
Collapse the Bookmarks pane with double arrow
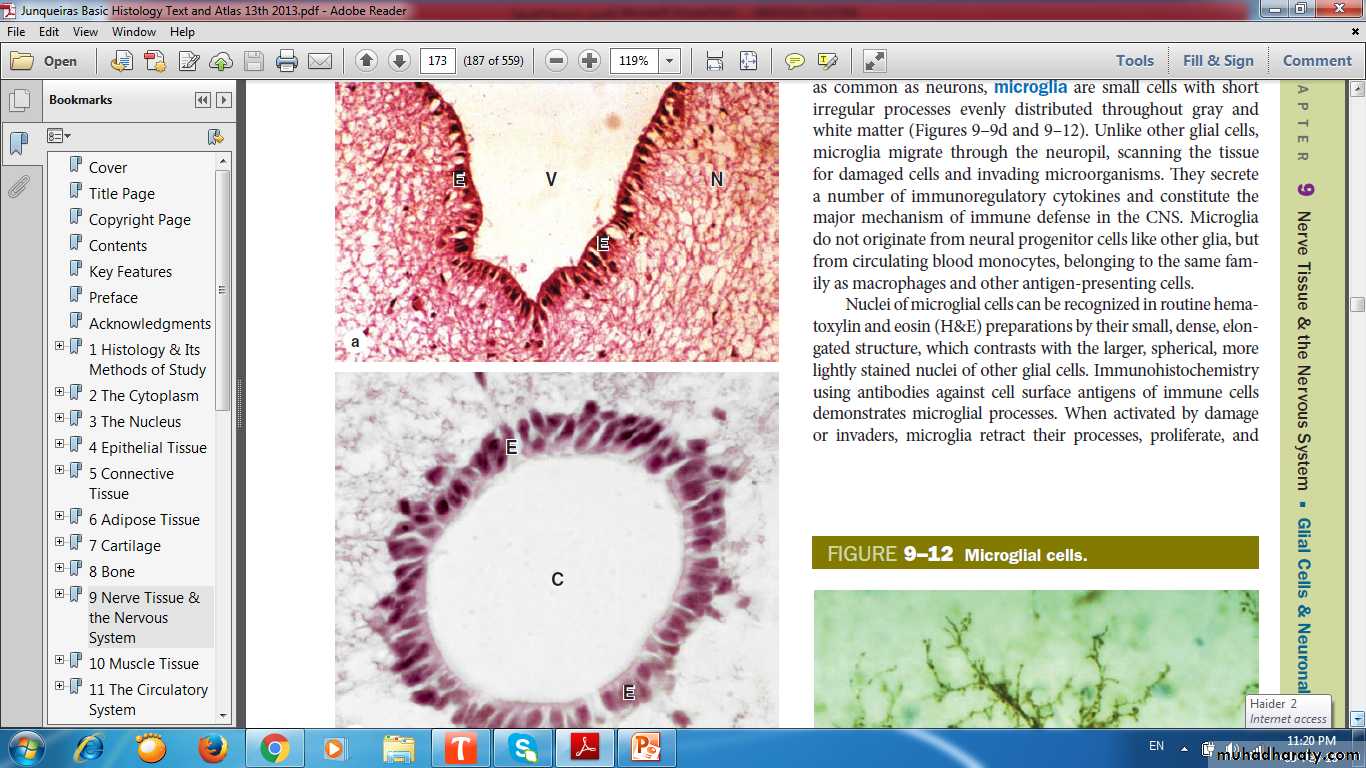(x=203, y=100)
